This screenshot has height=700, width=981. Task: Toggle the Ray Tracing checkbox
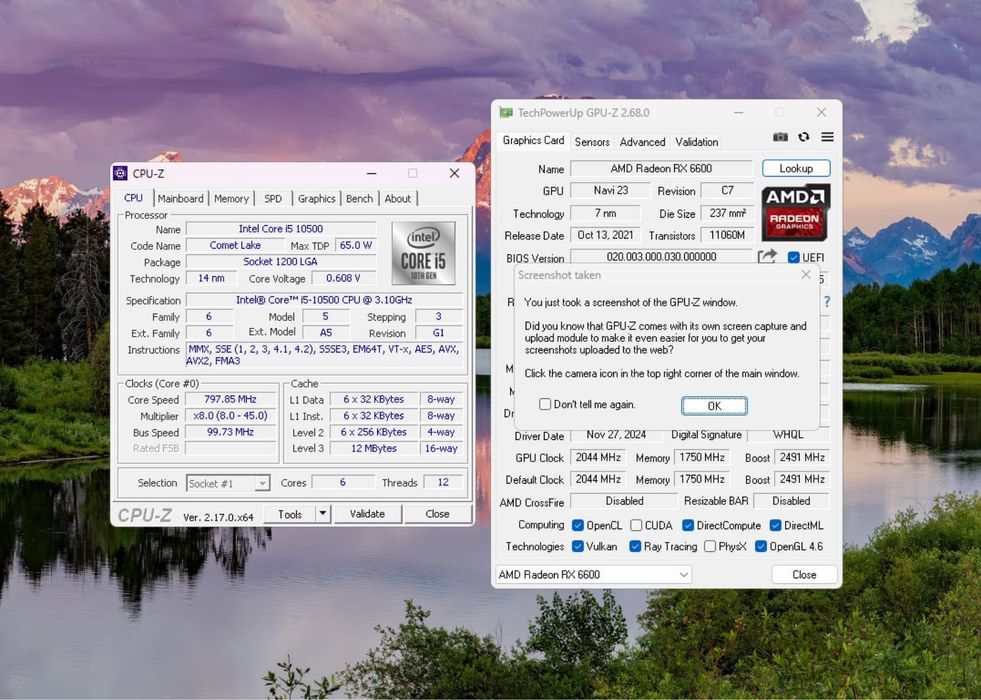[x=635, y=546]
